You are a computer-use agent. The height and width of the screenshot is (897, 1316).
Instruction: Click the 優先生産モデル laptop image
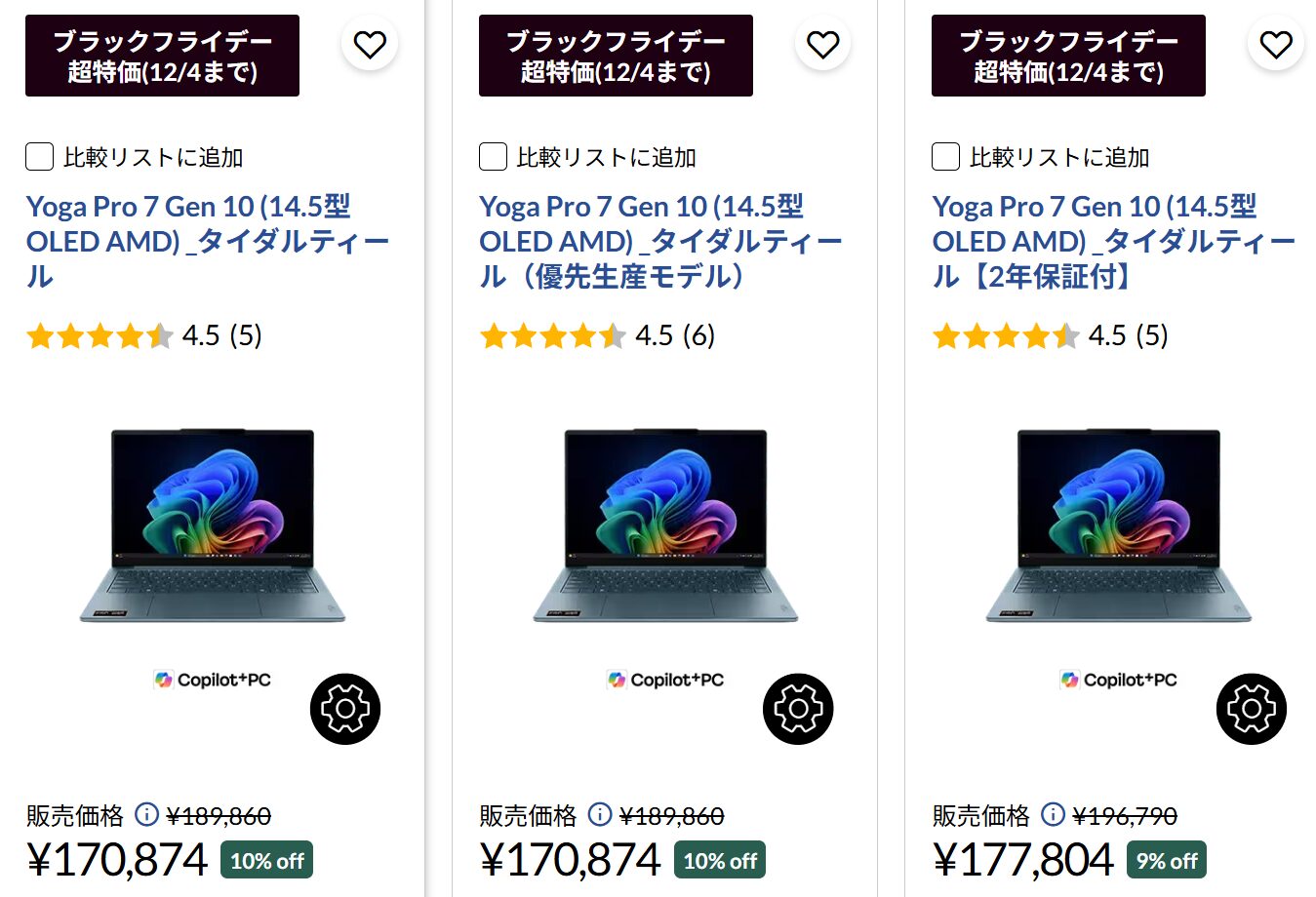665,525
